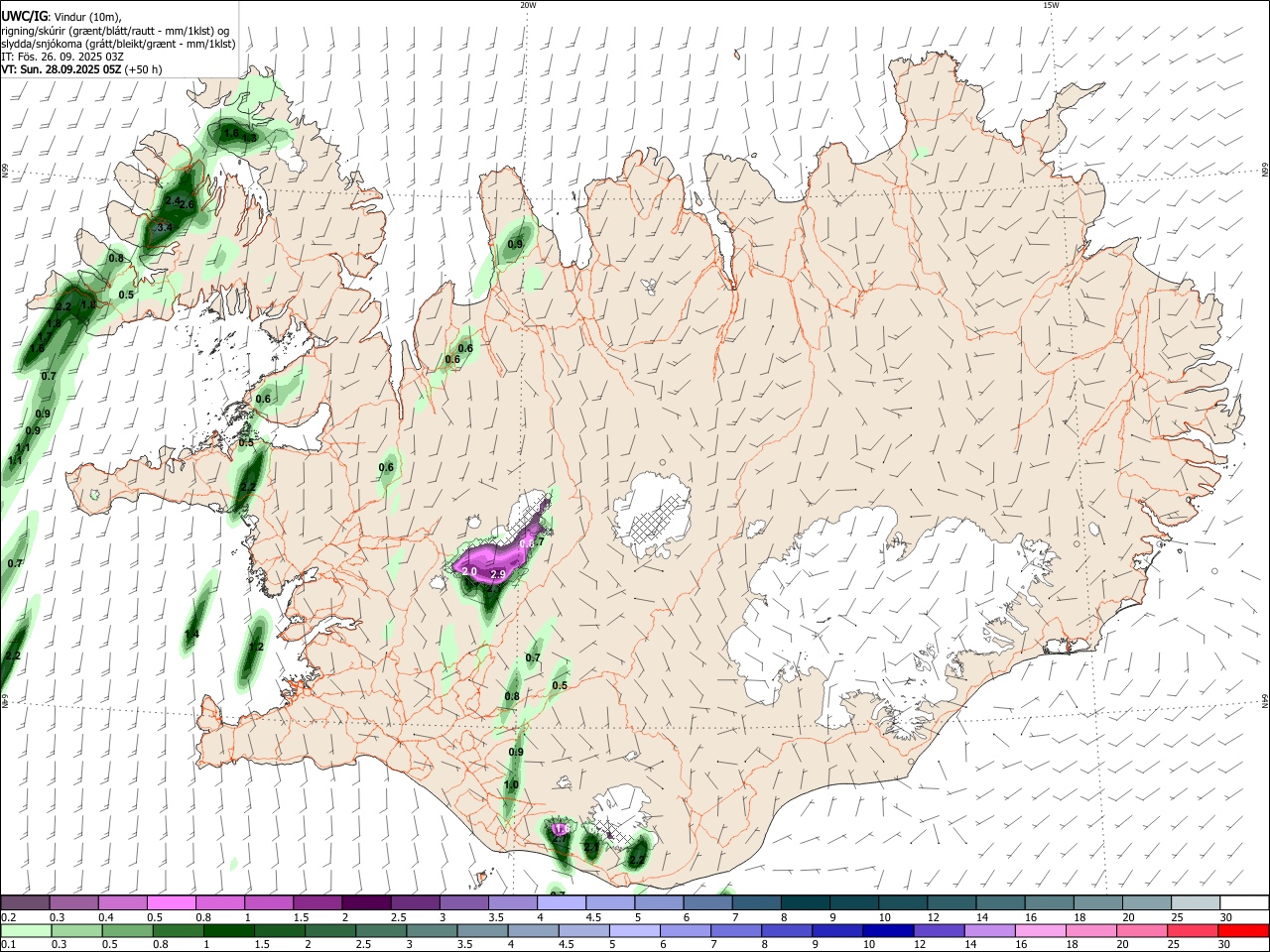This screenshot has width=1270, height=952.
Task: Click the 2.0 value in the purple snow area
Action: [469, 572]
